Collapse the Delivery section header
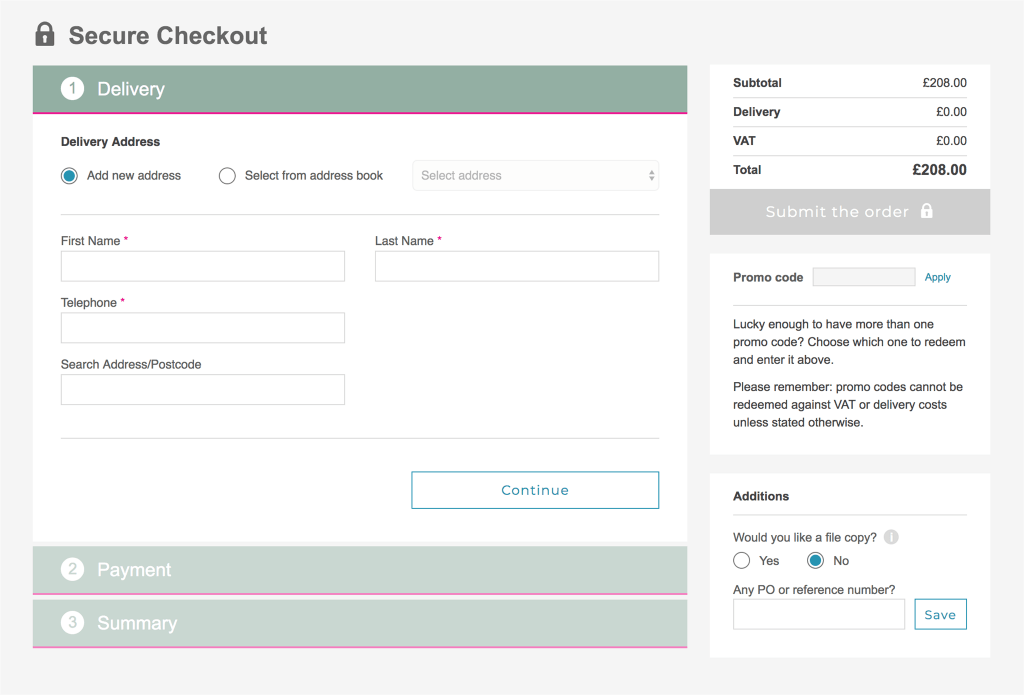 (360, 89)
